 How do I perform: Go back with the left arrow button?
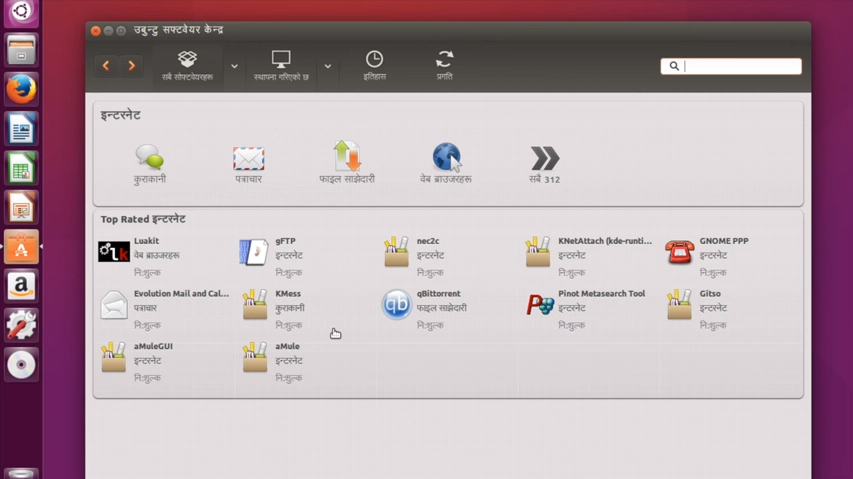tap(106, 66)
